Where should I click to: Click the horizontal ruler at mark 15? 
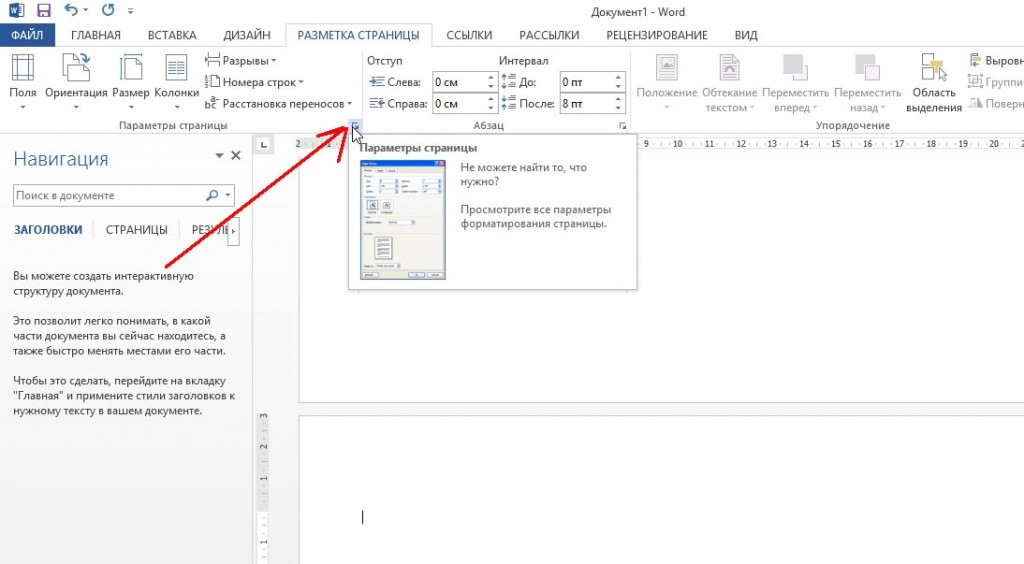point(836,144)
